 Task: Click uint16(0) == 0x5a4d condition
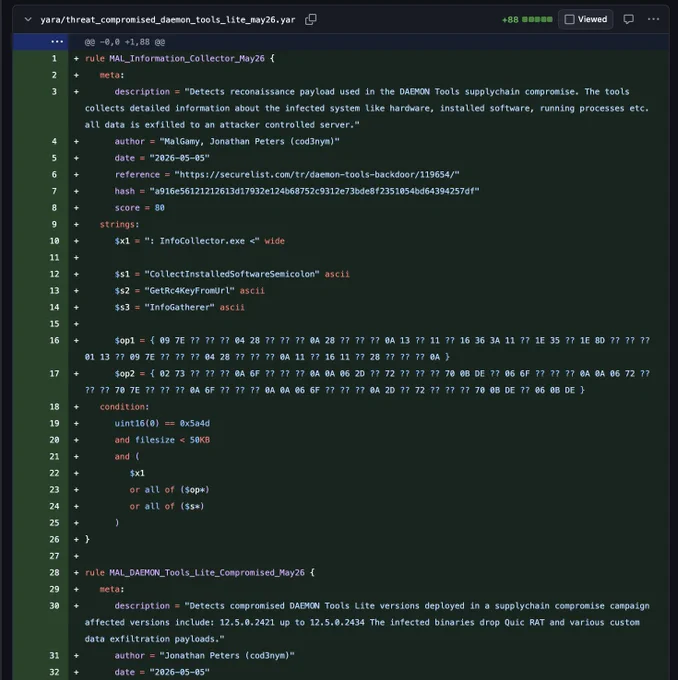point(162,423)
